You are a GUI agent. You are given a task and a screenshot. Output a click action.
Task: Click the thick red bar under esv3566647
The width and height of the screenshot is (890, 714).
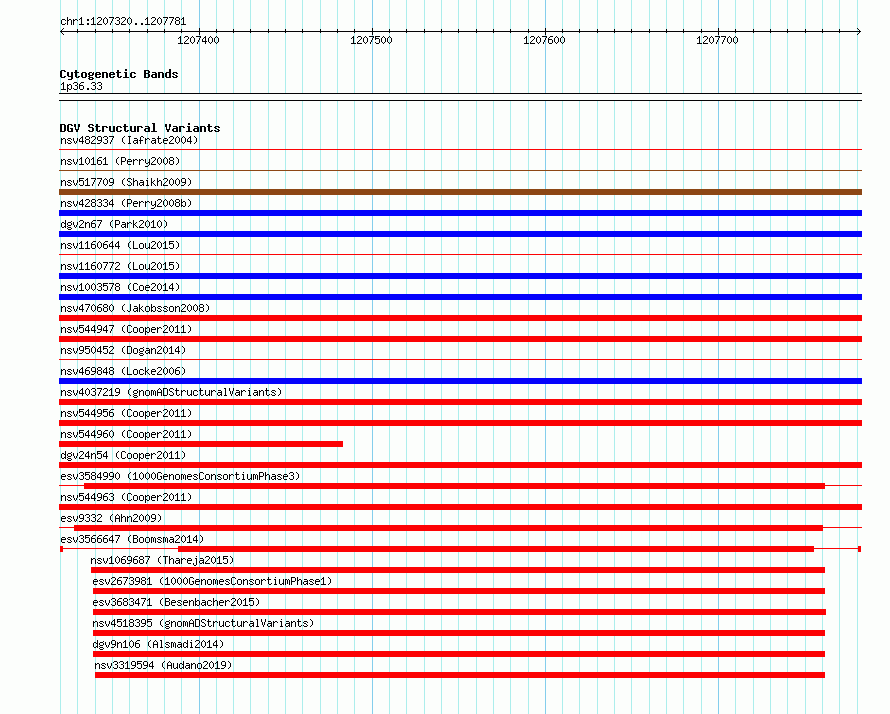496,549
